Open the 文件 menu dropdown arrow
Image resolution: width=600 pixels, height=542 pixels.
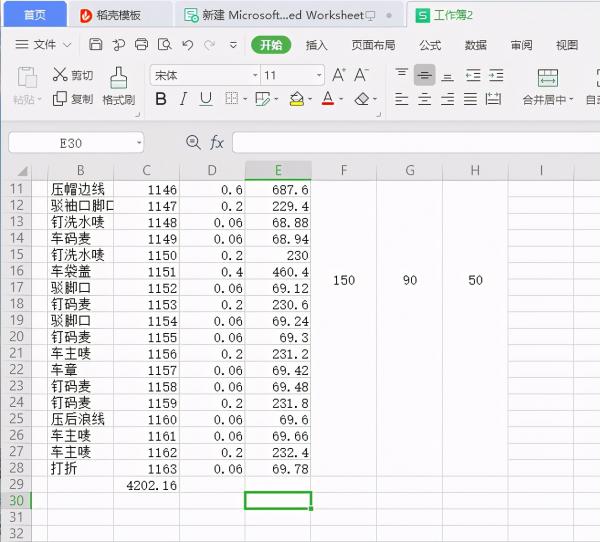pyautogui.click(x=67, y=45)
